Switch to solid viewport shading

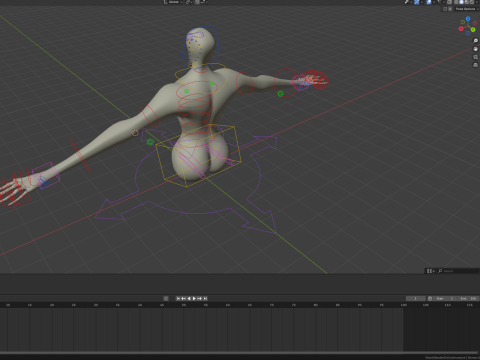461,2
